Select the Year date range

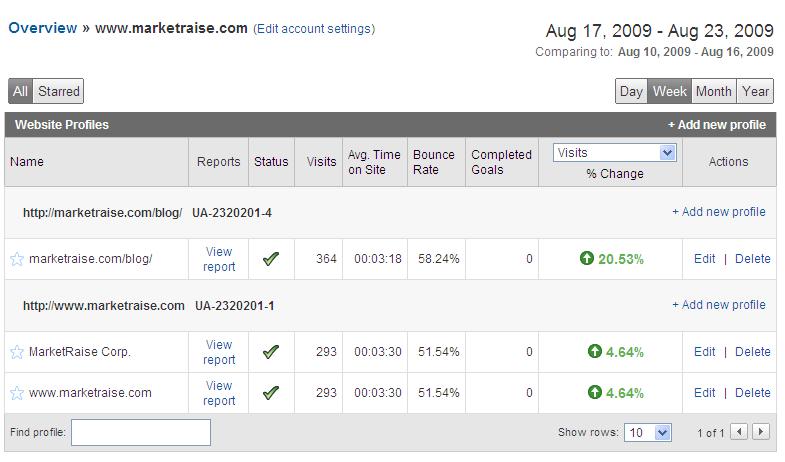coord(755,92)
